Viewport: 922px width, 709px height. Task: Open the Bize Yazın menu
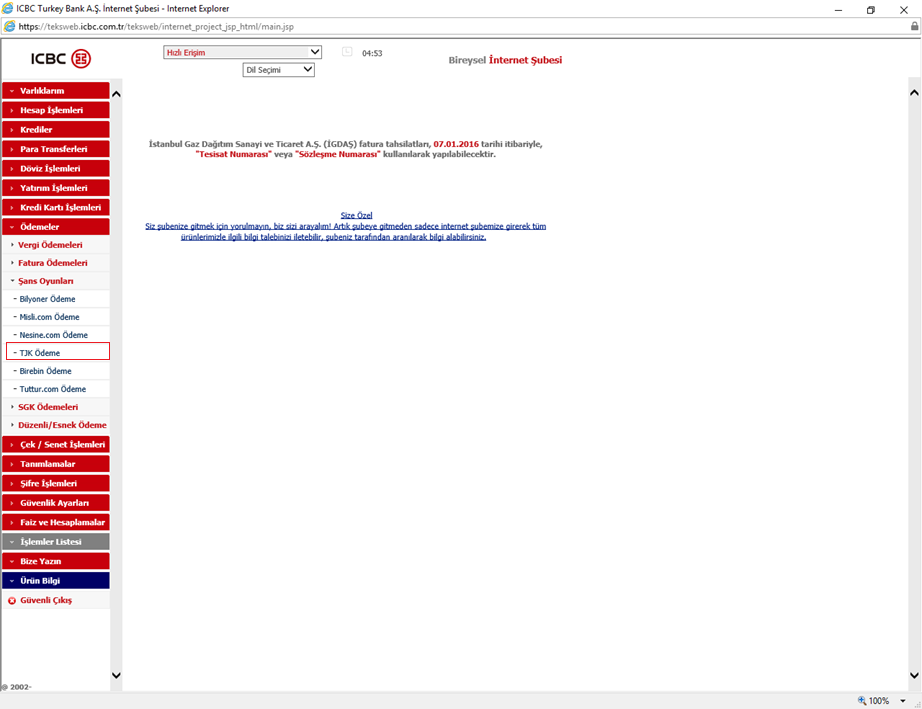[x=56, y=561]
